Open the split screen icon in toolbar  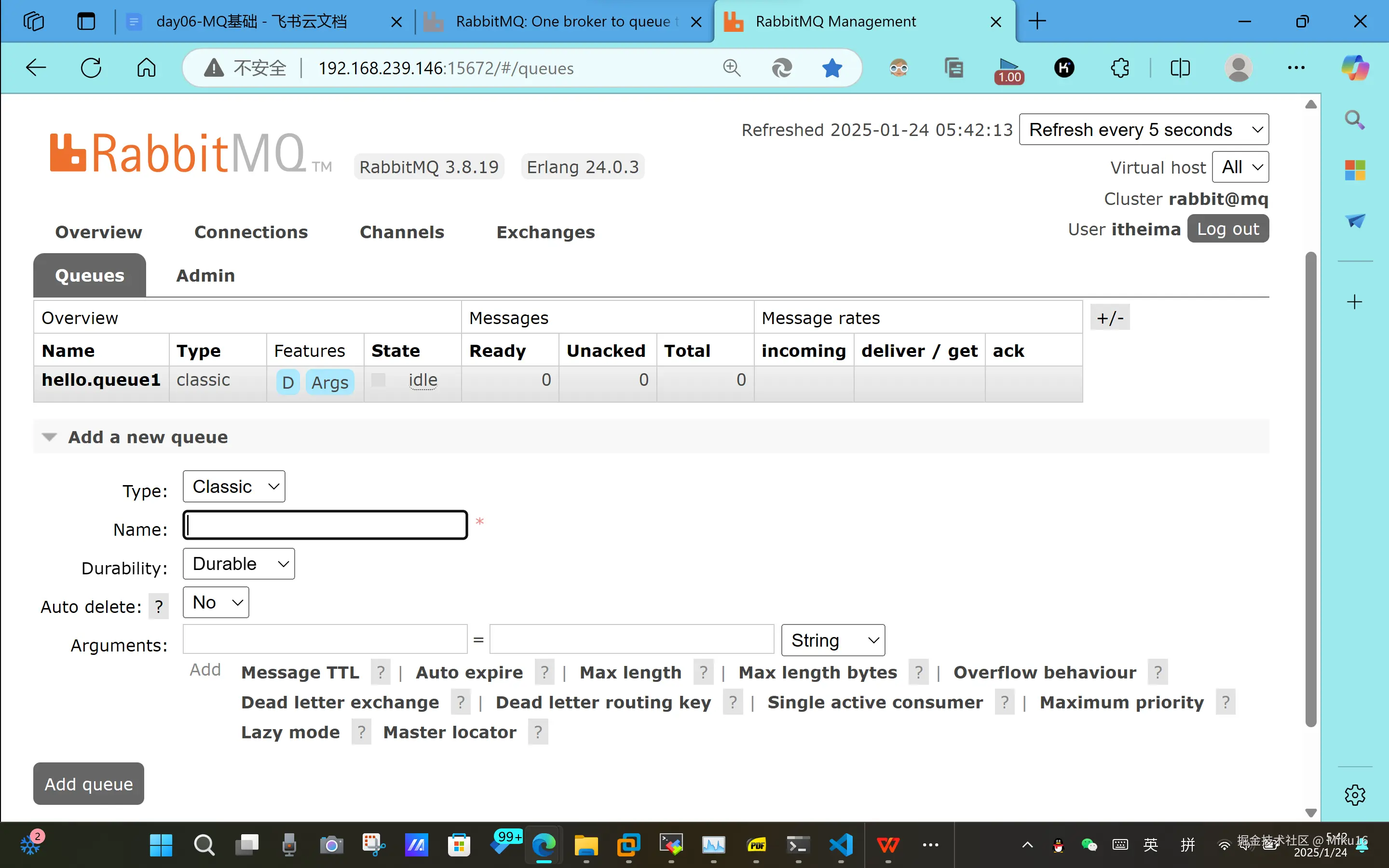pyautogui.click(x=1180, y=68)
